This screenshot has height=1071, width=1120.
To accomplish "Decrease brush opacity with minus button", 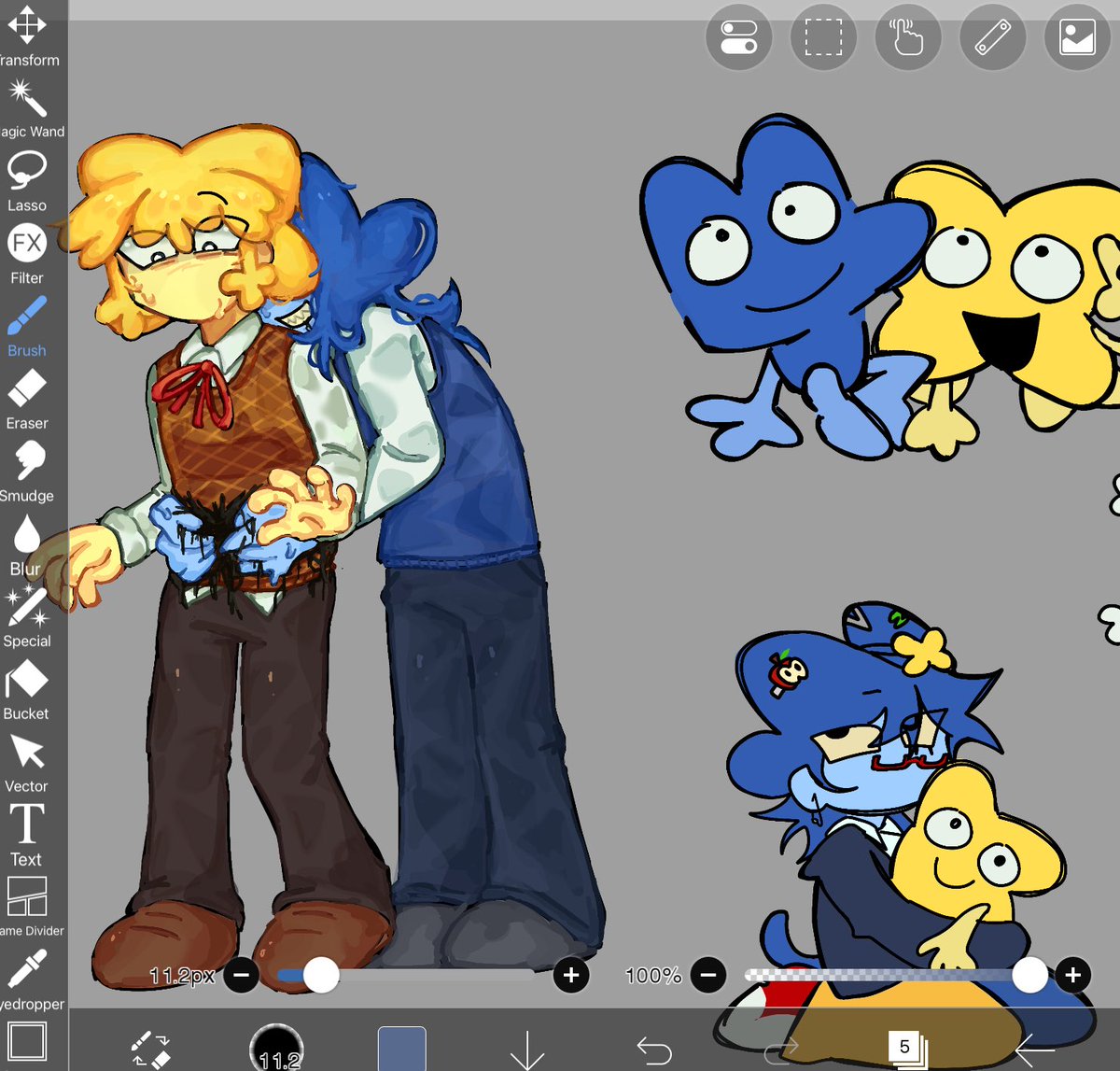I will point(708,976).
